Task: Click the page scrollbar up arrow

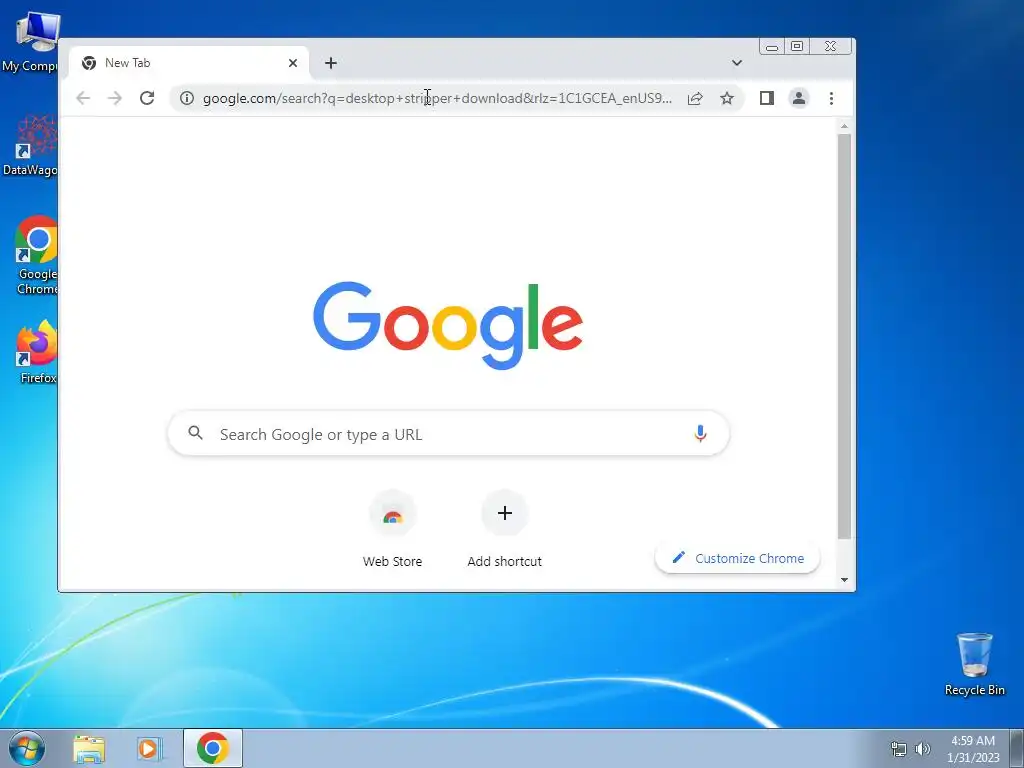Action: click(x=844, y=126)
